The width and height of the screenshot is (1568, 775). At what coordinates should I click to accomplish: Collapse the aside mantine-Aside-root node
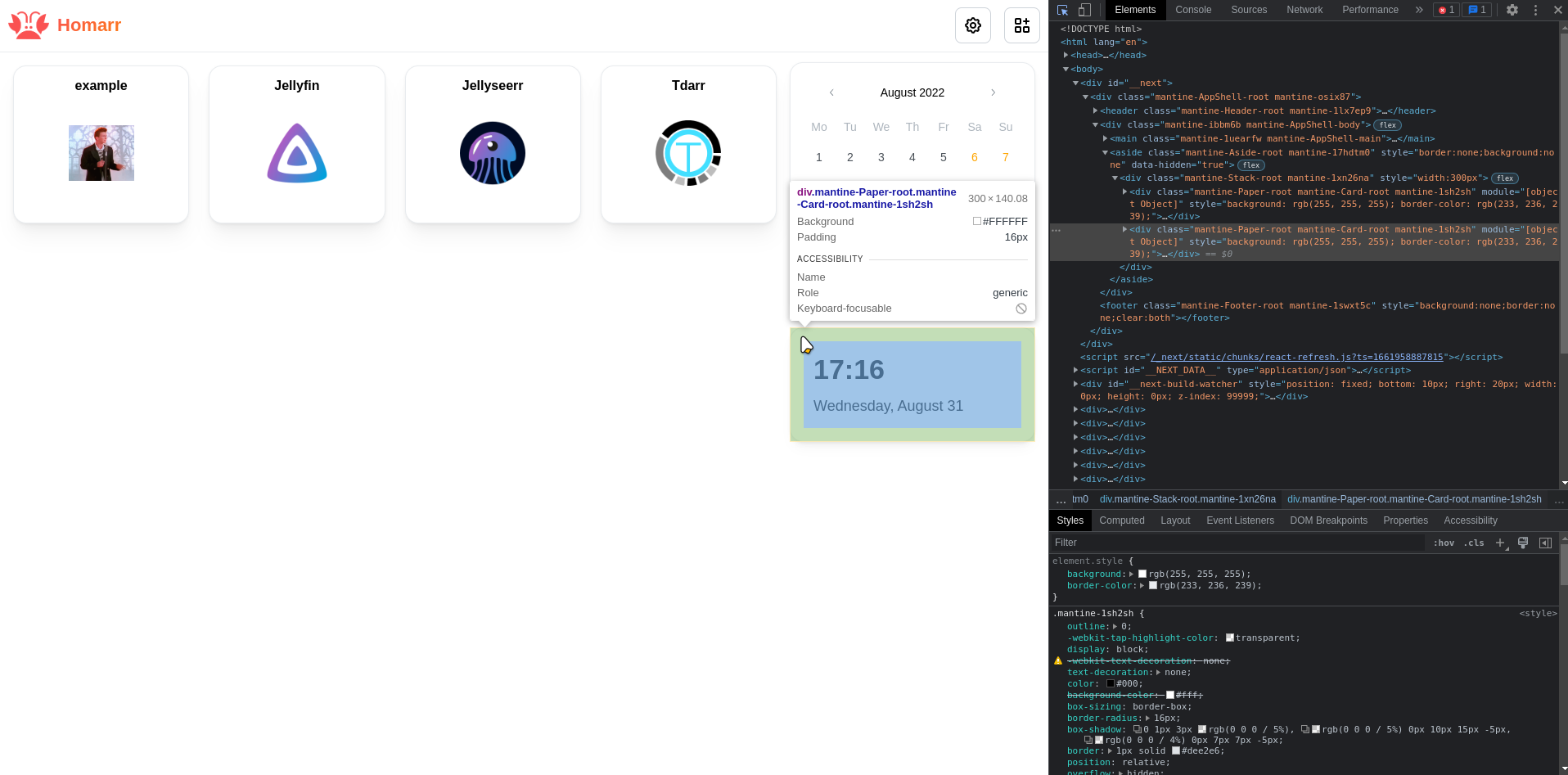click(1105, 152)
